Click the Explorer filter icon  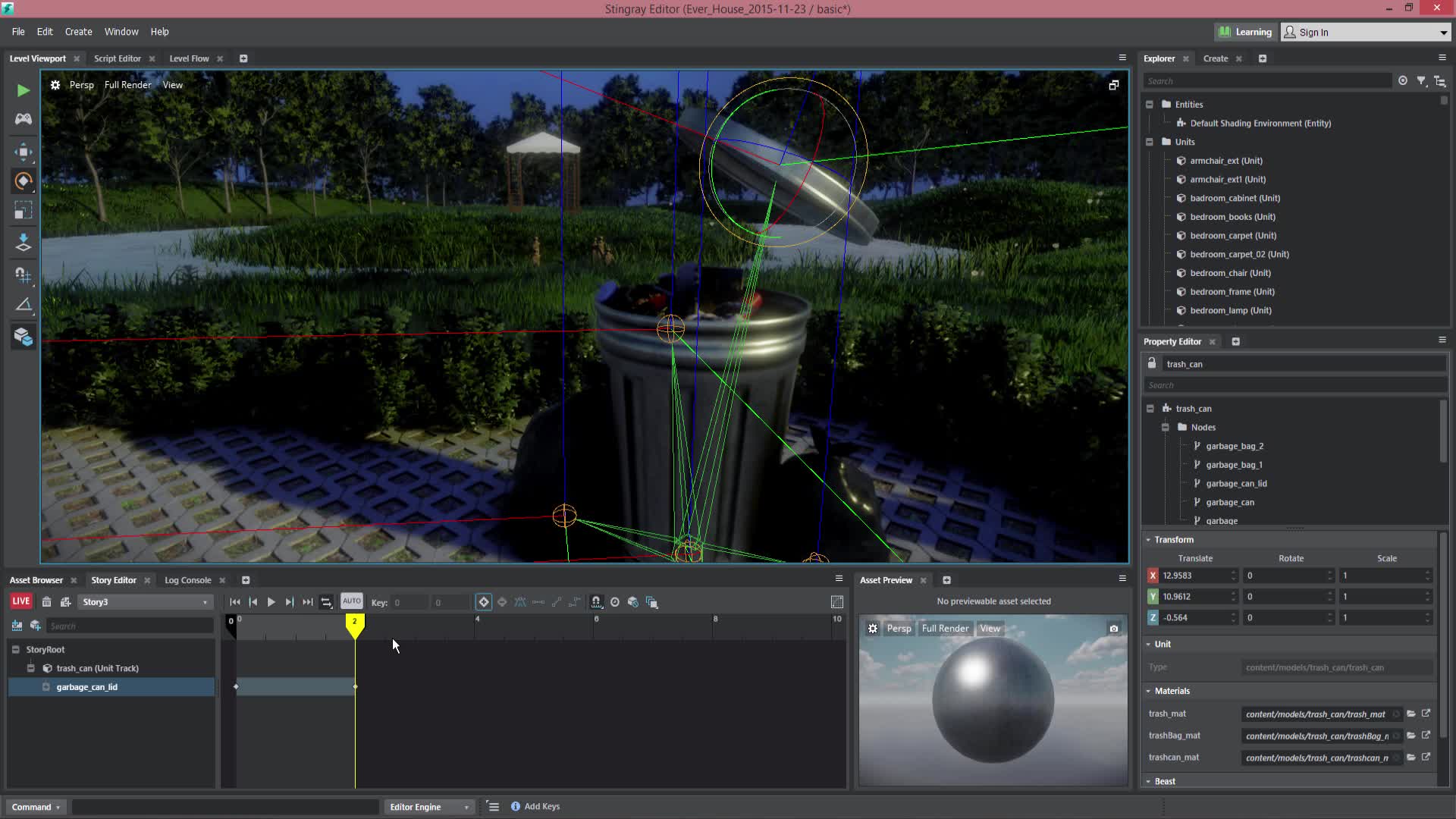coord(1422,81)
